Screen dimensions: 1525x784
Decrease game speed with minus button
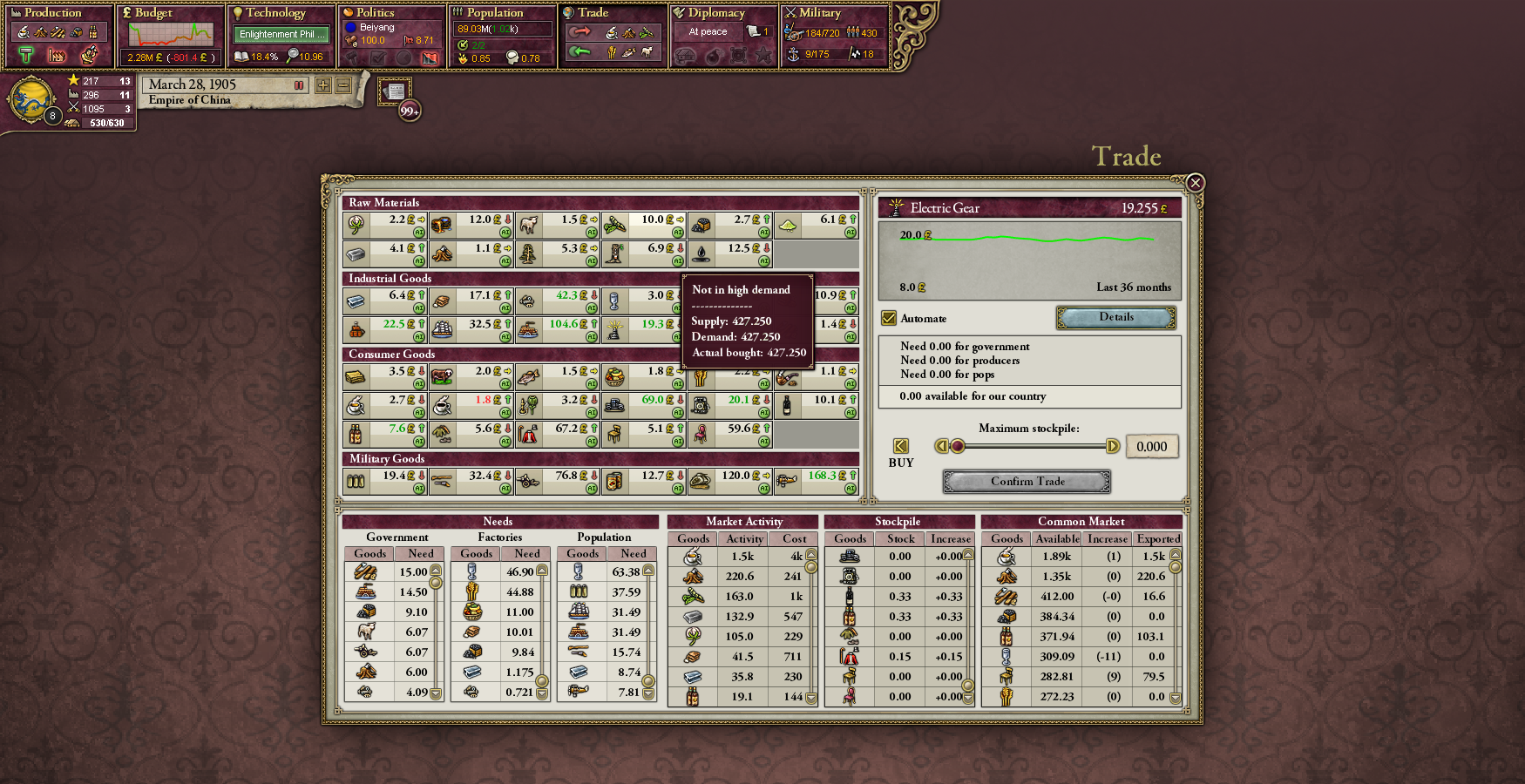point(343,85)
